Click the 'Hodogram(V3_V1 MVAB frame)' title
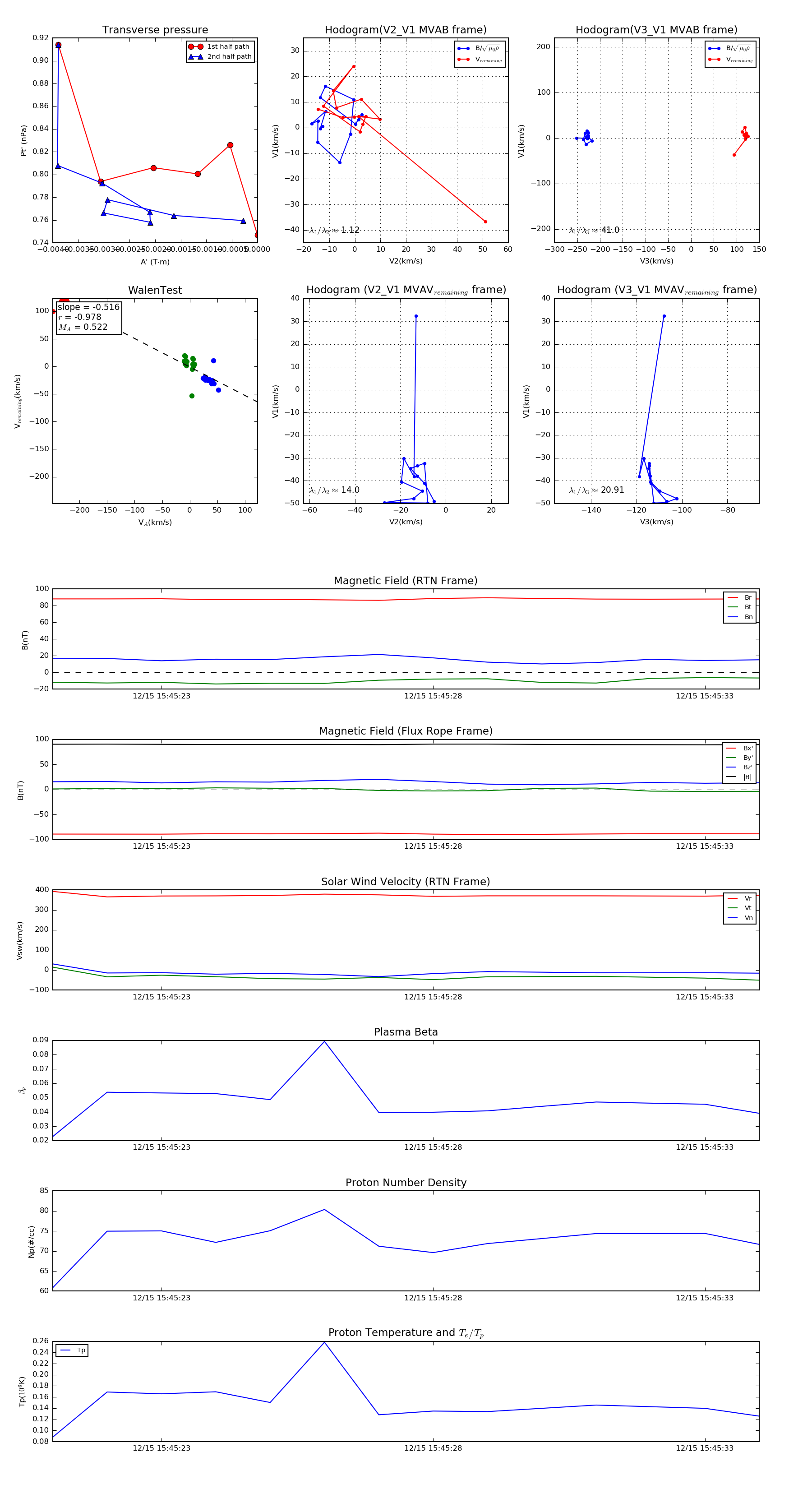Screen dimensions: 812x1489 (x=656, y=30)
